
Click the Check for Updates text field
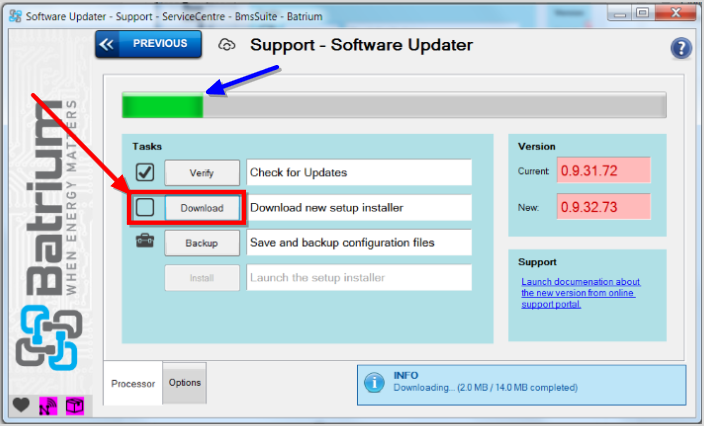[359, 172]
